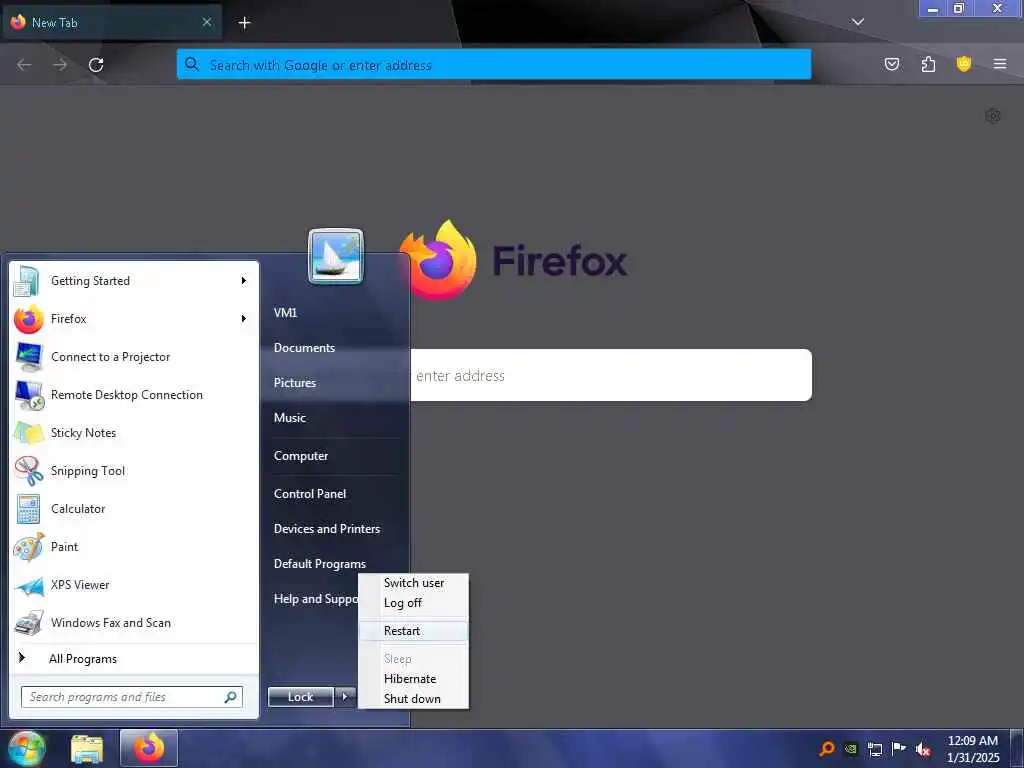Open Documents library from Start menu

point(304,347)
